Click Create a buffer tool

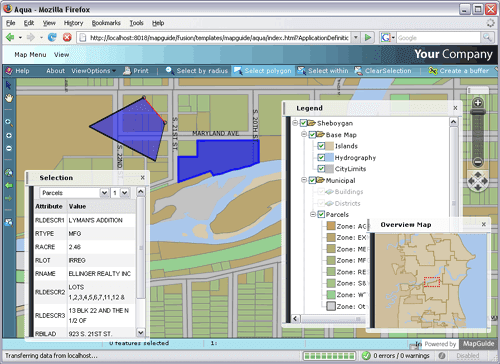click(459, 71)
